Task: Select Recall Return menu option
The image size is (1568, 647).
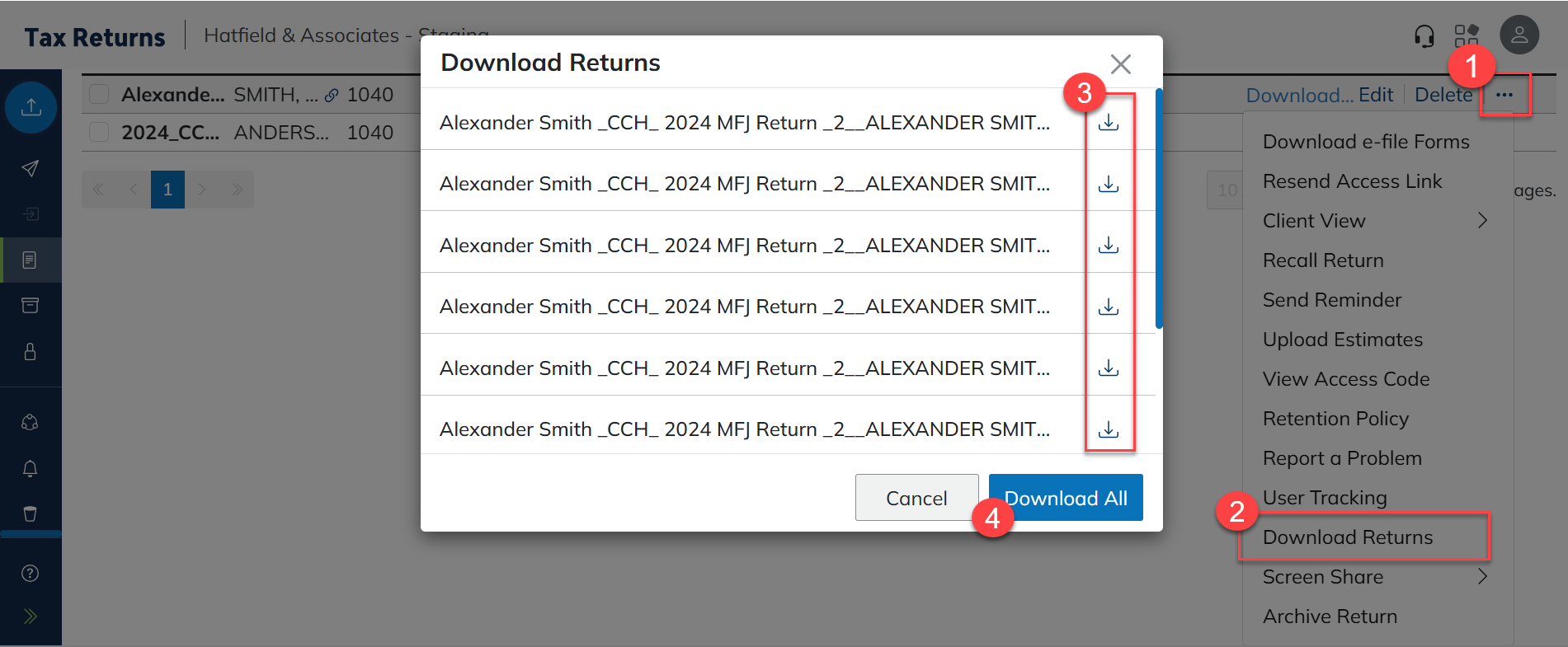Action: pyautogui.click(x=1323, y=260)
